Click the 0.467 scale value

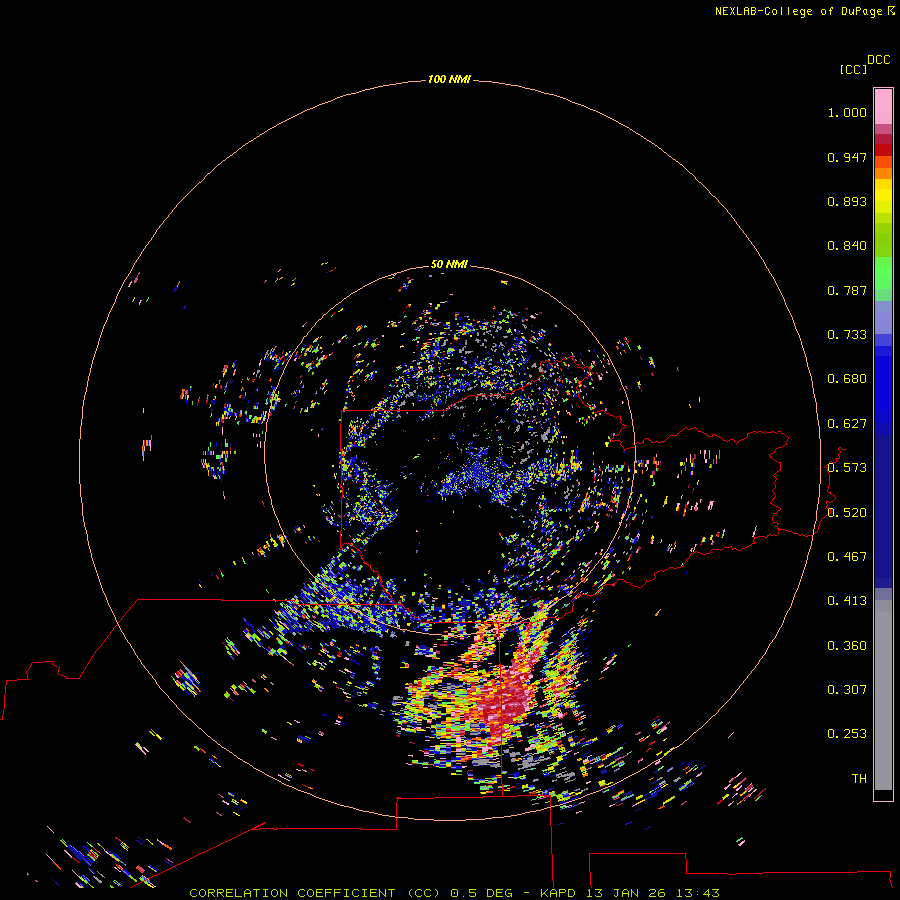pyautogui.click(x=847, y=557)
